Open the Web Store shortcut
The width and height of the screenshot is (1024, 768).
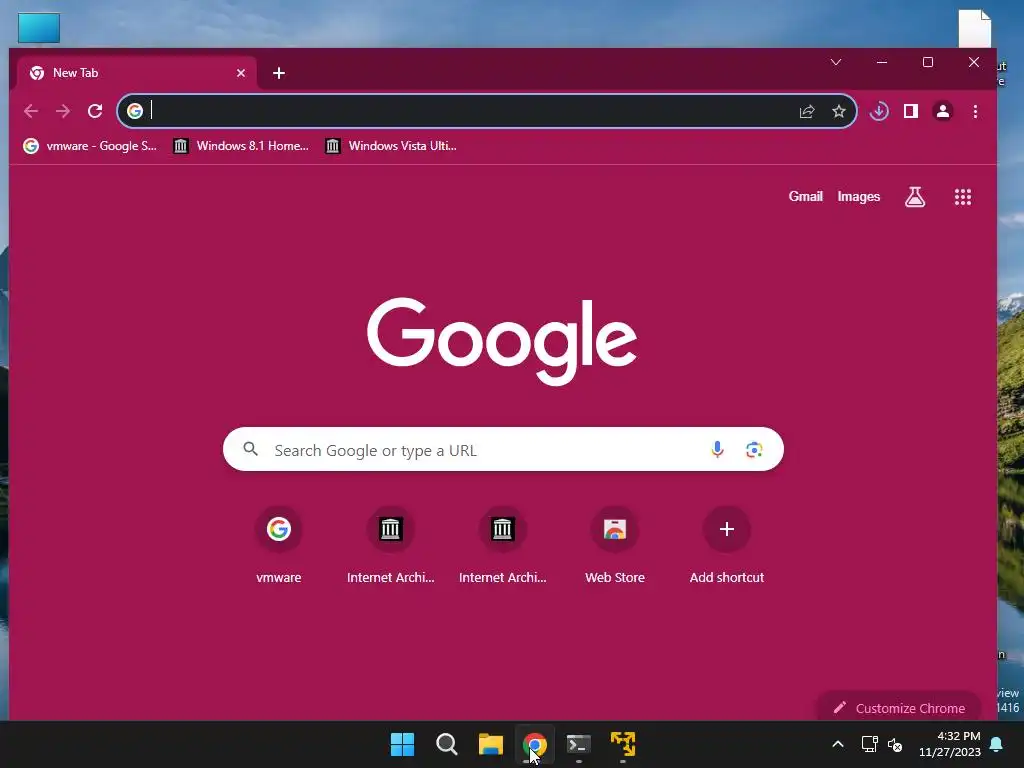click(615, 545)
